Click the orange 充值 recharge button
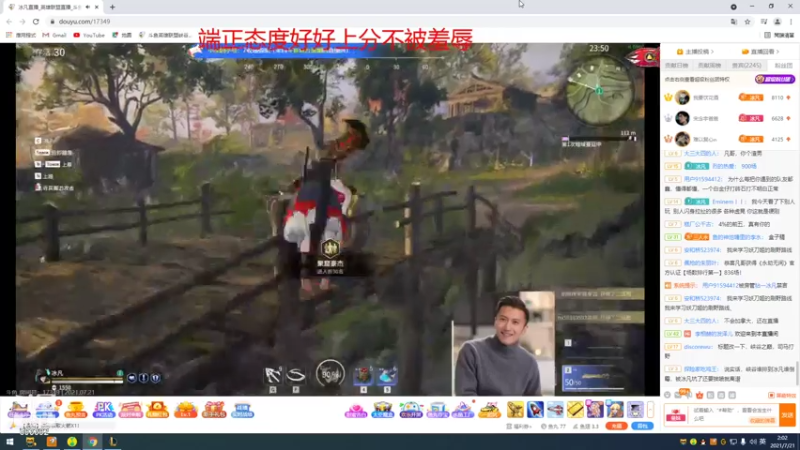Image resolution: width=800 pixels, height=450 pixels. coord(616,426)
